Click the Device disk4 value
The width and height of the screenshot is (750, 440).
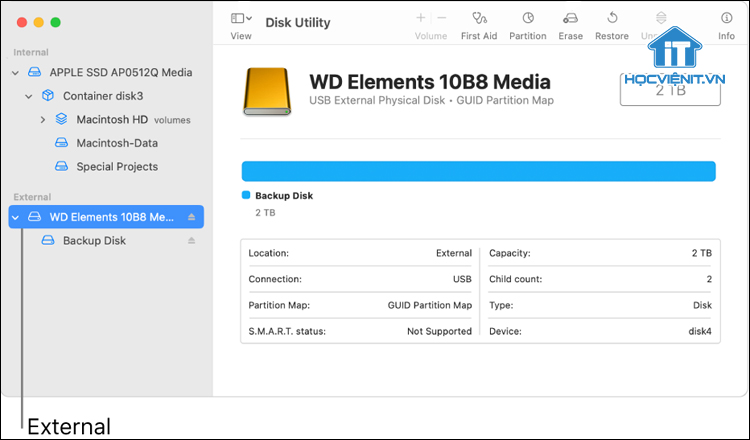[x=700, y=331]
